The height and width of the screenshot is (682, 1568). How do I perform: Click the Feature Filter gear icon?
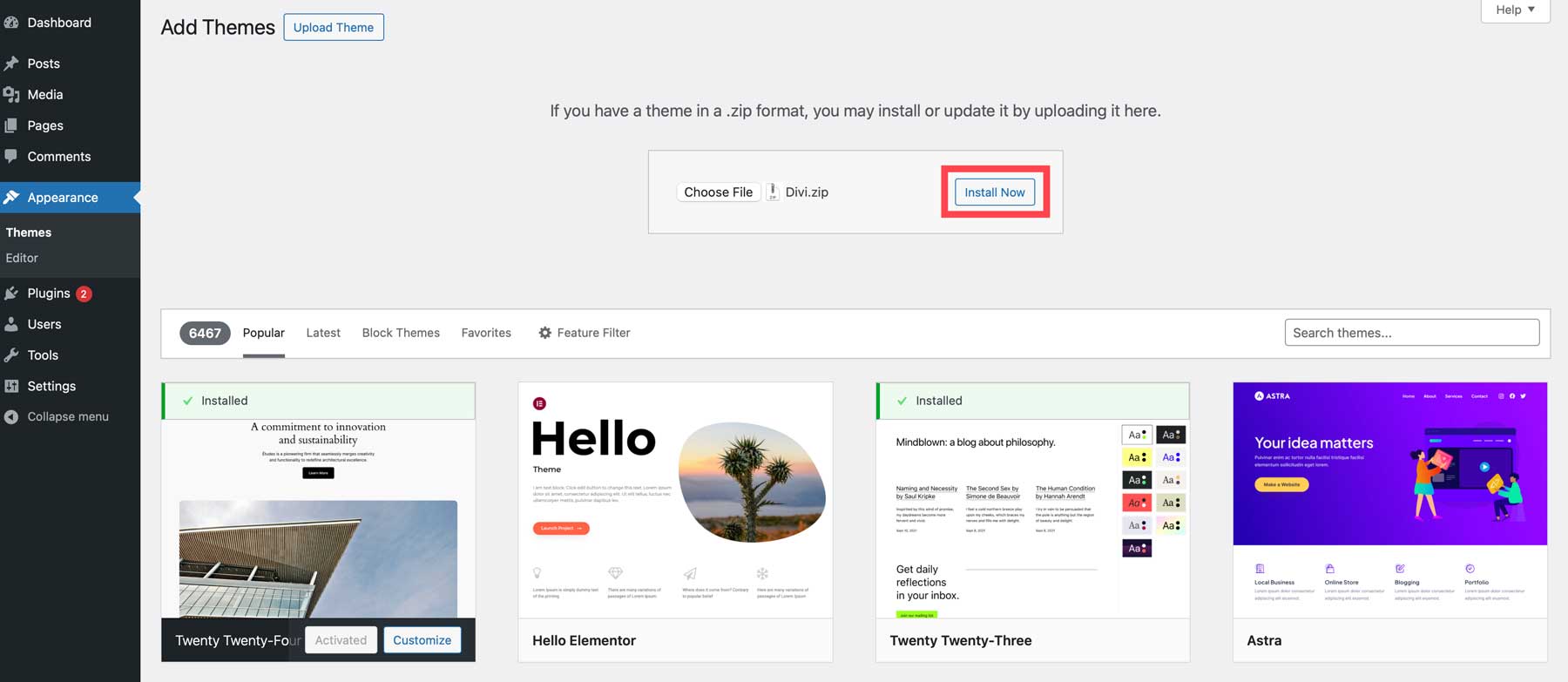[545, 333]
